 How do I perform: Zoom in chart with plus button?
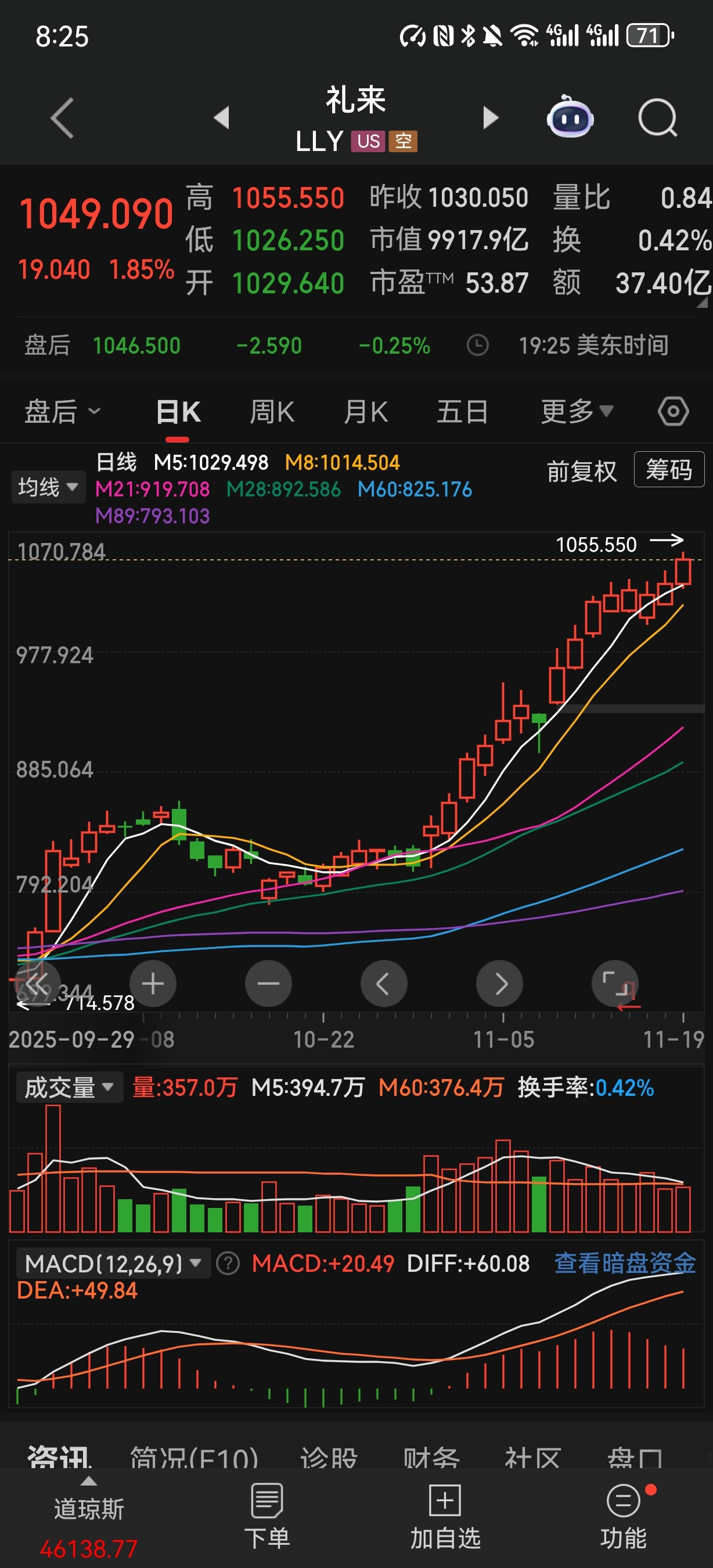point(153,984)
